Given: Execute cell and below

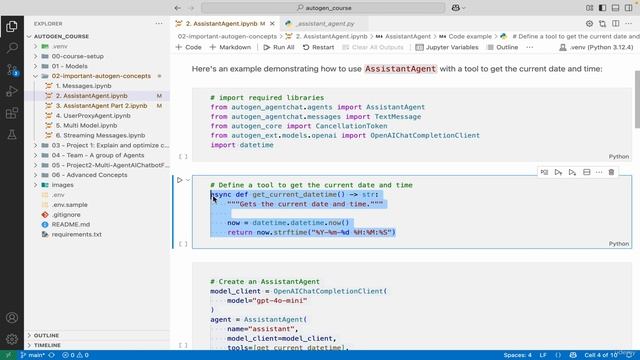Looking at the screenshot, I should 572,172.
